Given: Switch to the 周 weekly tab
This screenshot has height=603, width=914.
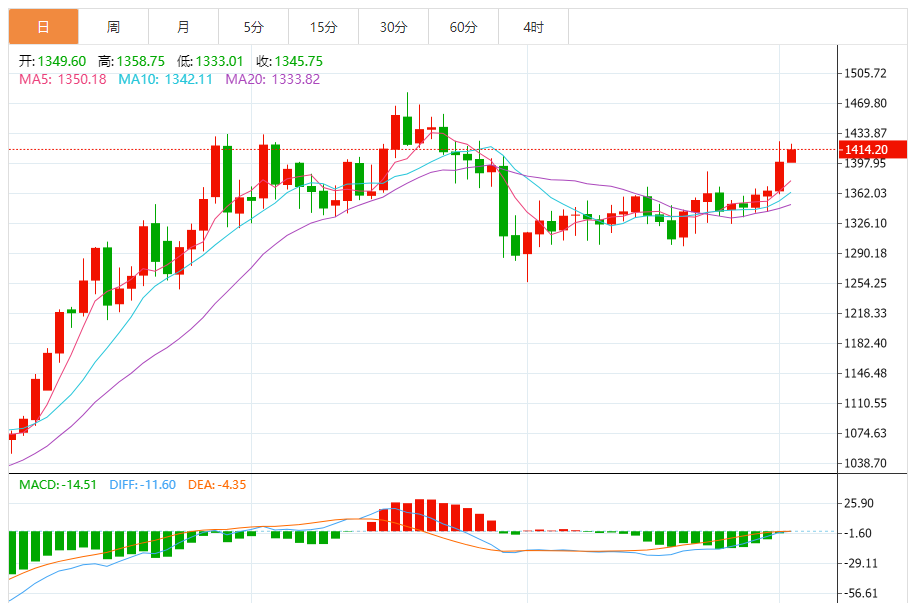Looking at the screenshot, I should tap(114, 27).
